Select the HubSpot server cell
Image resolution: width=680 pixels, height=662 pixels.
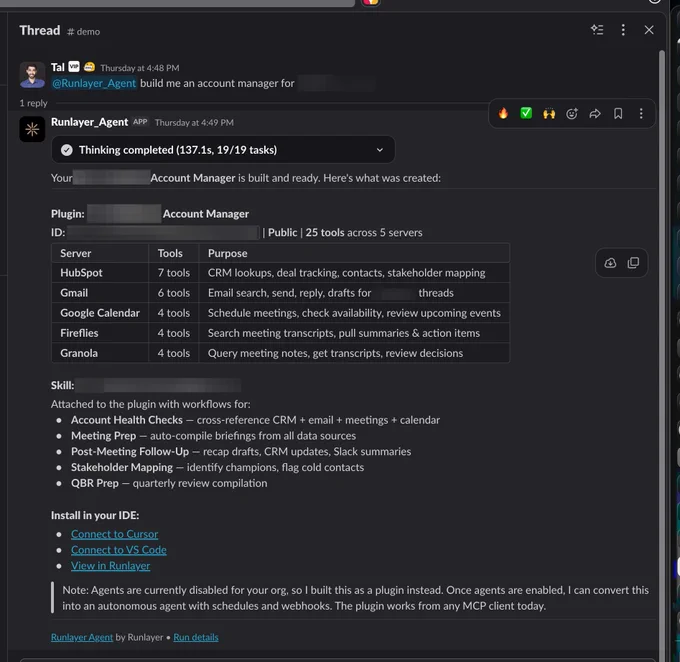pyautogui.click(x=100, y=273)
